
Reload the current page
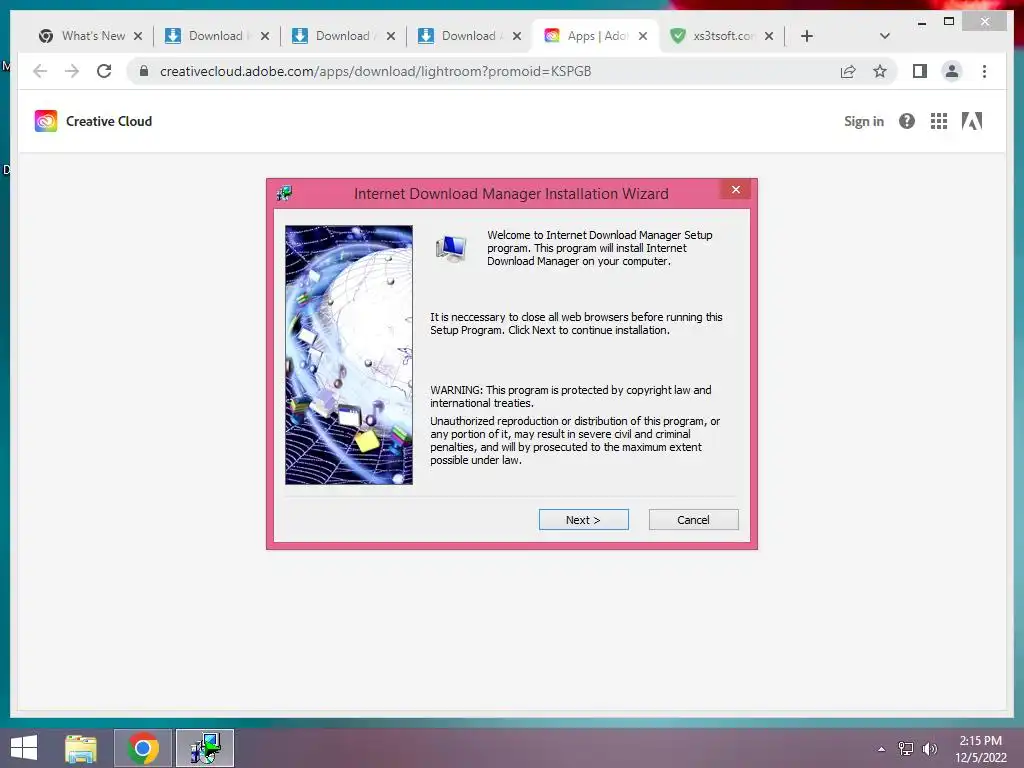(x=104, y=71)
